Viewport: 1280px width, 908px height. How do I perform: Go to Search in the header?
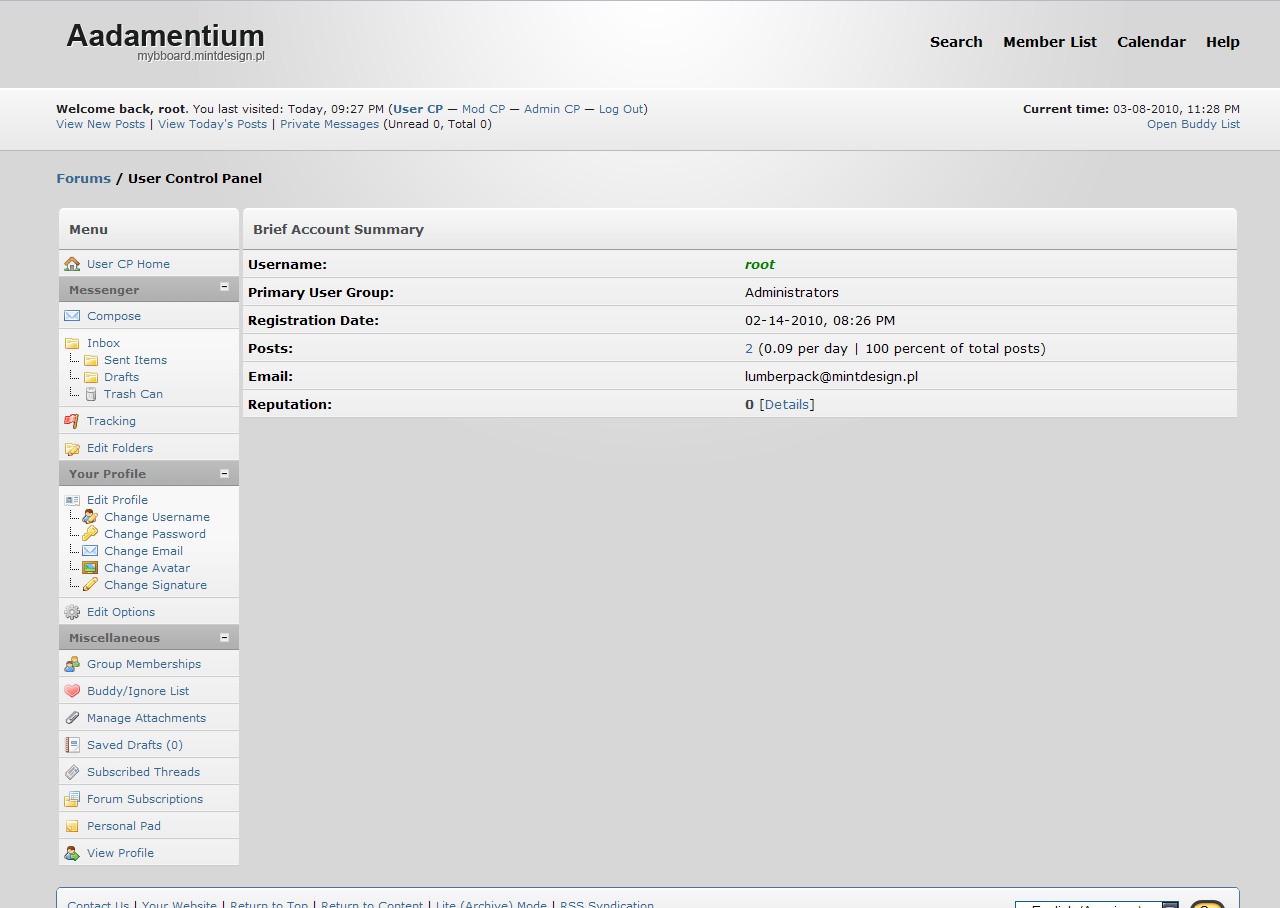(956, 42)
